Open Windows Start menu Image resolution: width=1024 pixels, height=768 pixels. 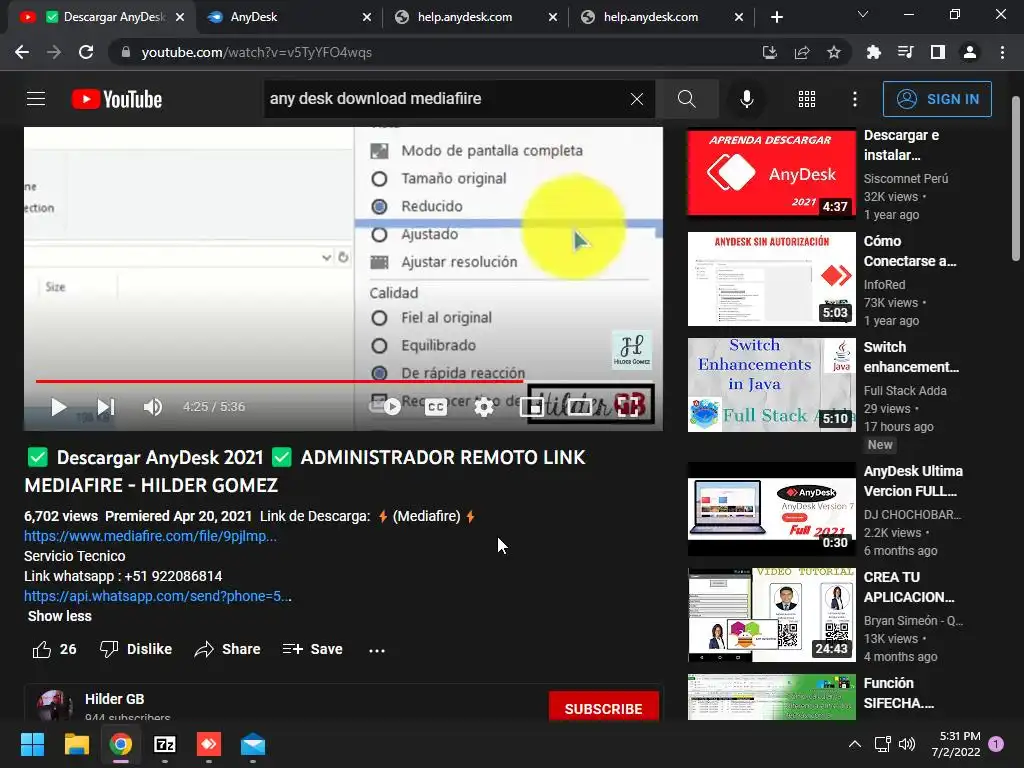coord(32,744)
